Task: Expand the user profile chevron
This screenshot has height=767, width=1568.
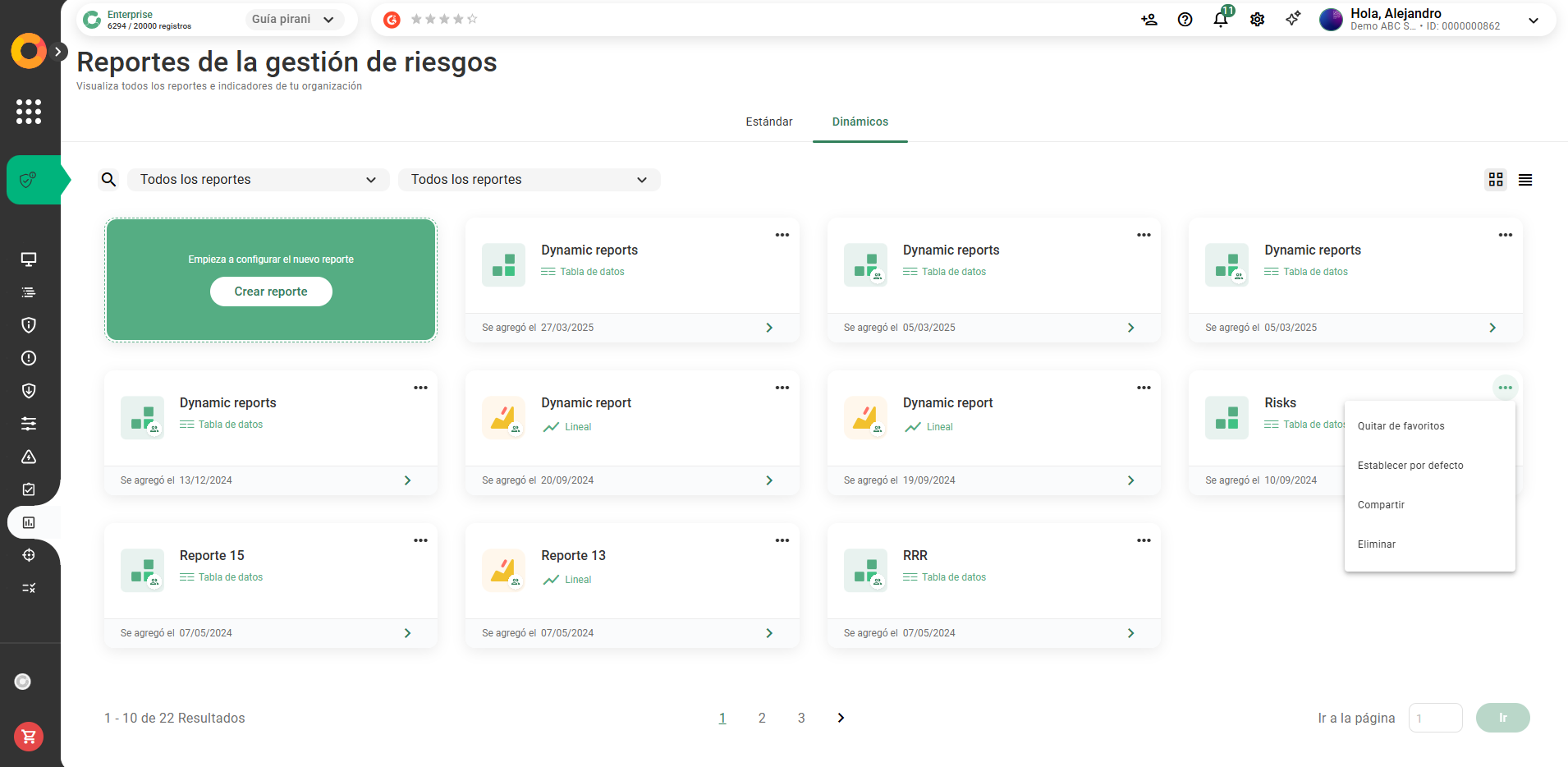Action: pos(1533,21)
